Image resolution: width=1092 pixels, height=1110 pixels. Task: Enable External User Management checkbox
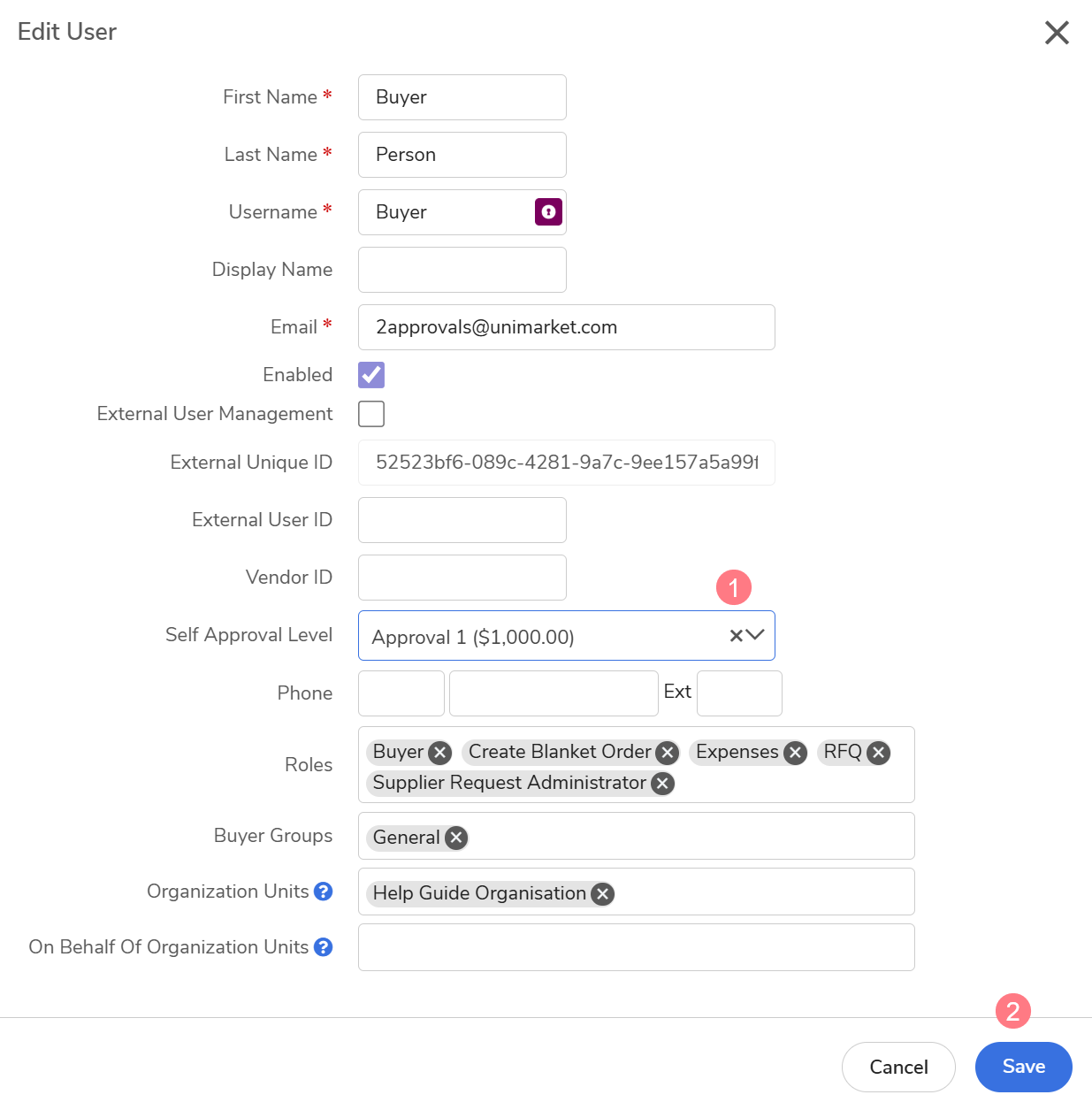(371, 414)
